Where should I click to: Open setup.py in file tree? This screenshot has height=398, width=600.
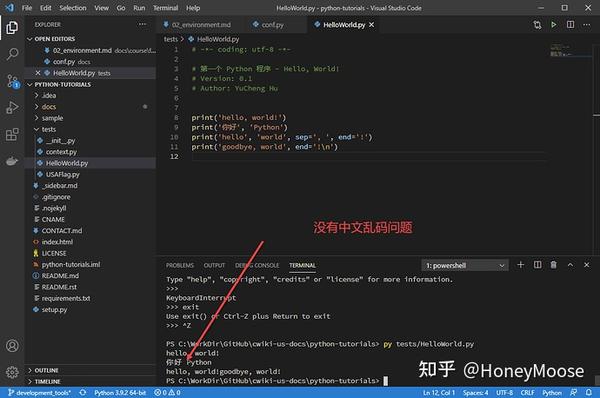pos(54,310)
